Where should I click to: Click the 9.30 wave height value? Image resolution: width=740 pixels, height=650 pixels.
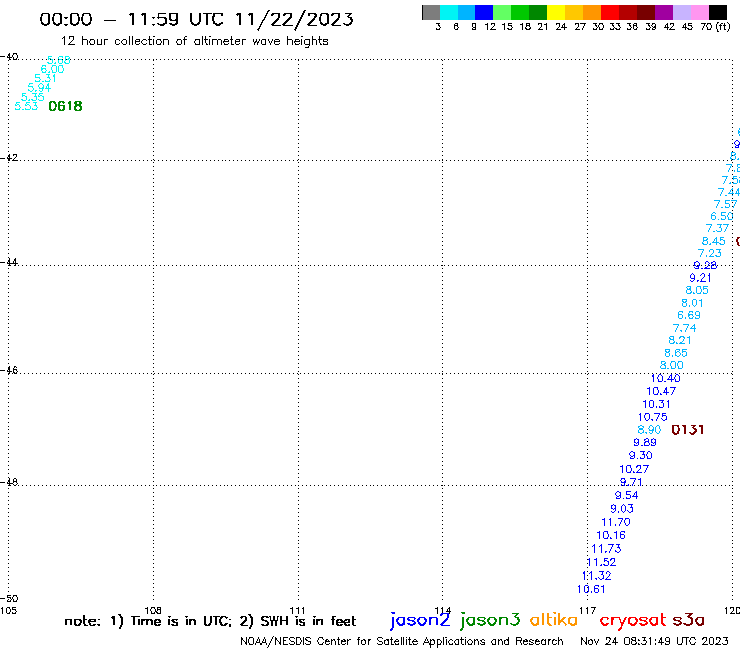641,456
